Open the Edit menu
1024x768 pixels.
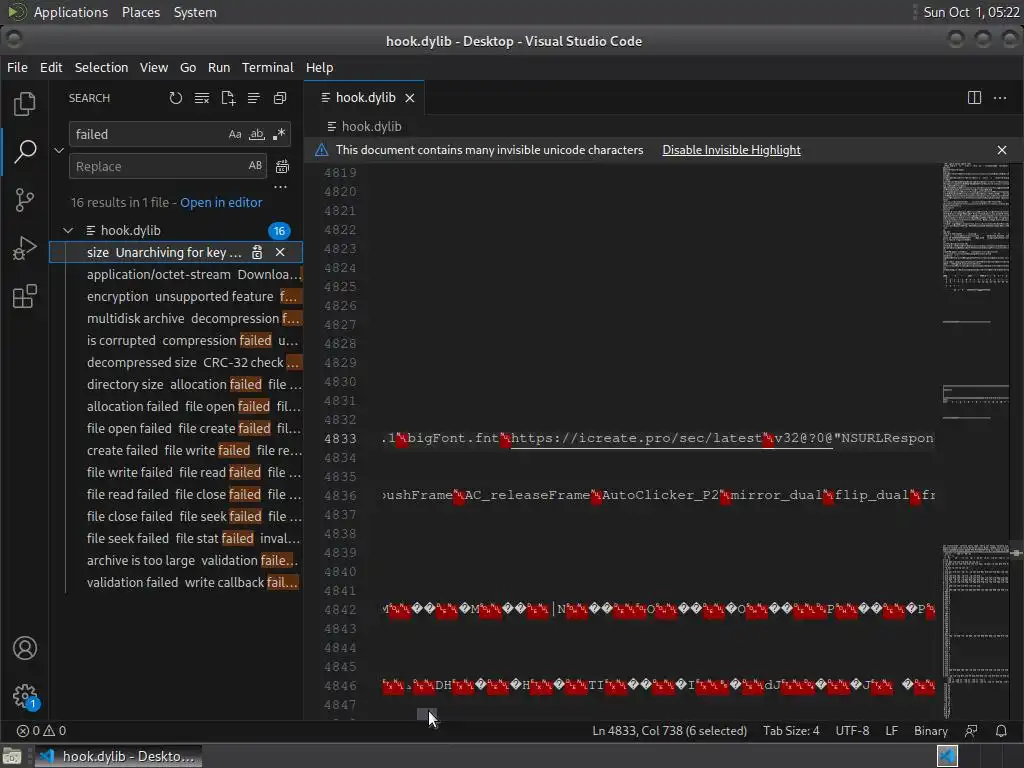(x=51, y=67)
